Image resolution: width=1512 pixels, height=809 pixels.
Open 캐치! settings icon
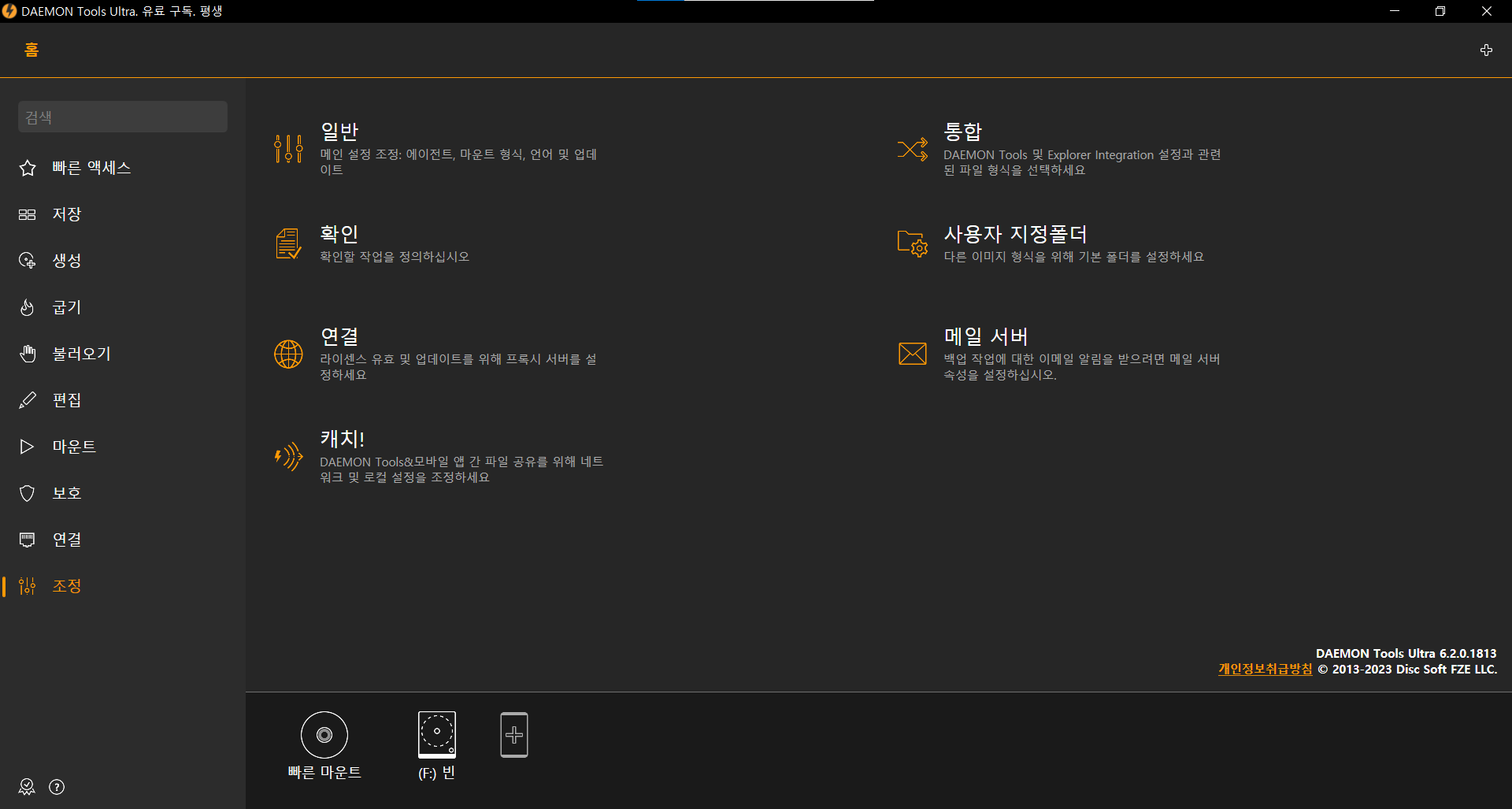pyautogui.click(x=288, y=456)
